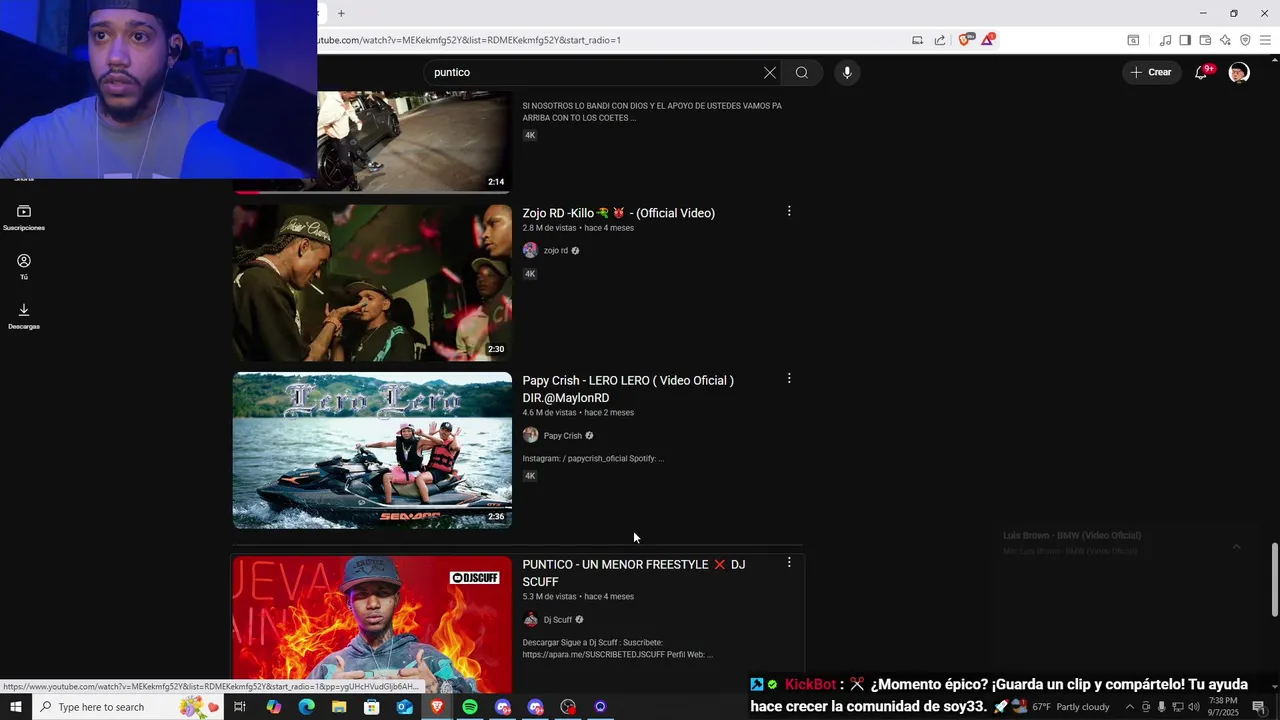Play the top video thumbnail lasting 2:14
Viewport: 1280px width, 720px height.
414,142
